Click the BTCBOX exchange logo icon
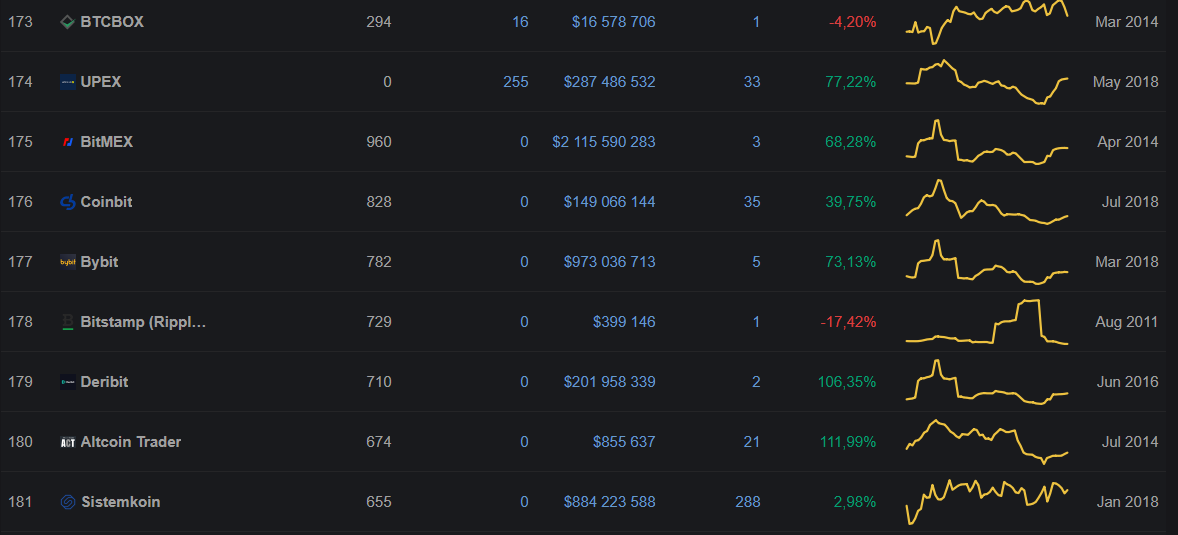Screen dimensions: 1178x535 pos(68,22)
